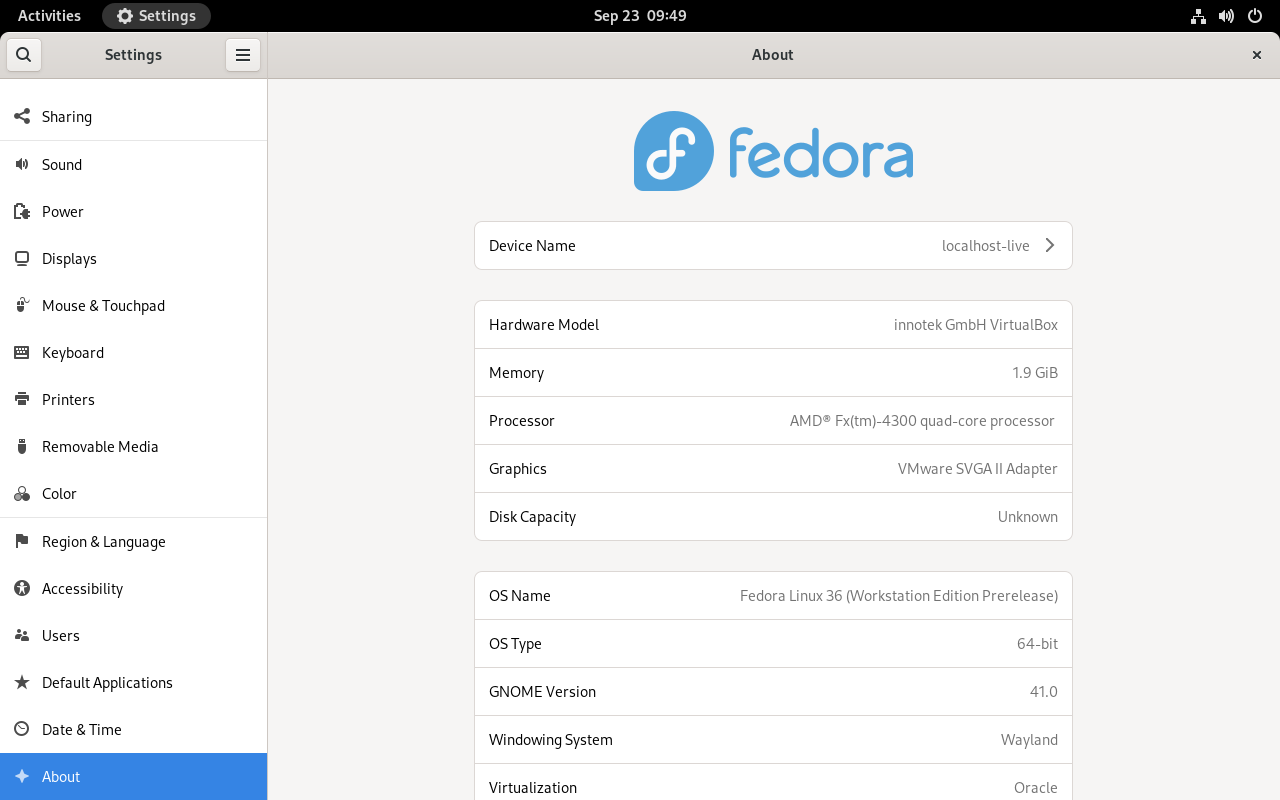Viewport: 1280px width, 800px height.
Task: Click the Color icon in sidebar
Action: click(x=22, y=493)
